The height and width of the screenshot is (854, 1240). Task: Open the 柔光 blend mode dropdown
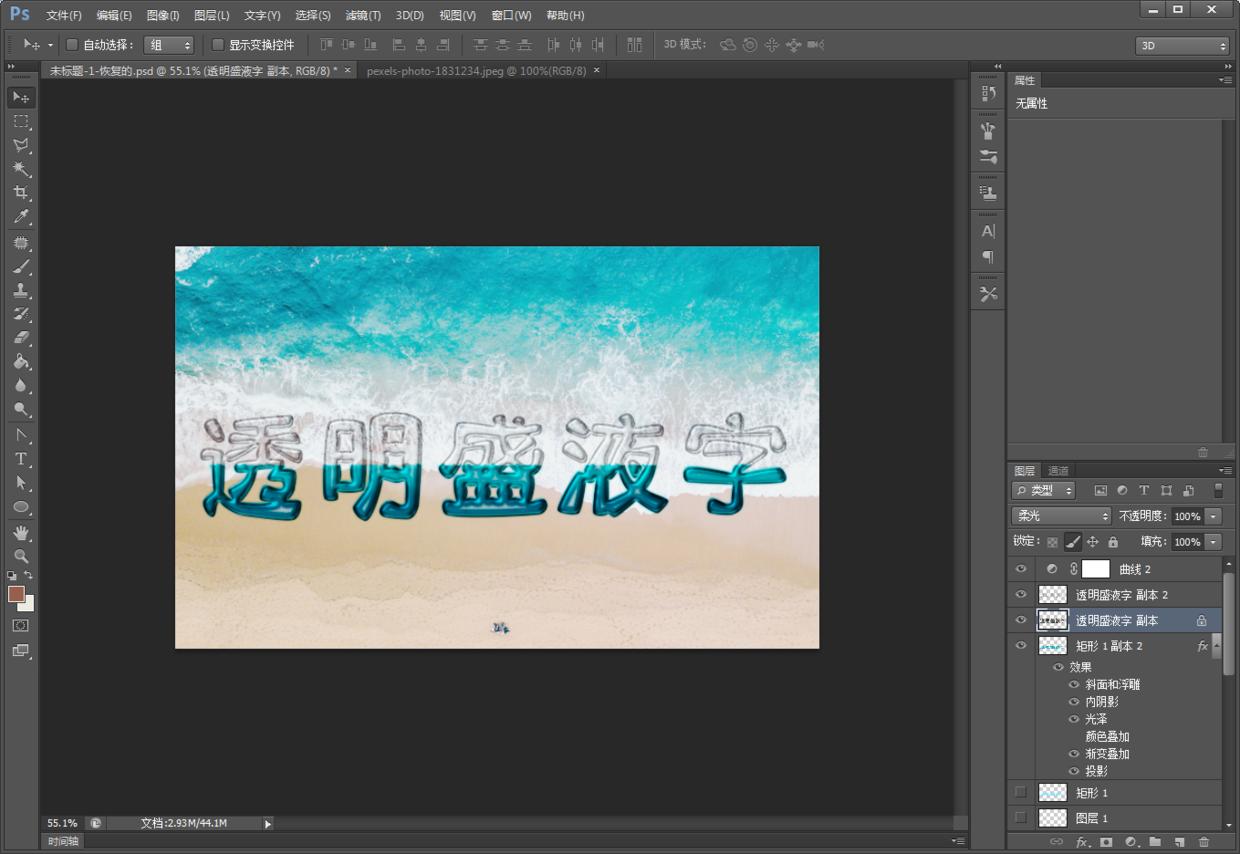point(1059,516)
